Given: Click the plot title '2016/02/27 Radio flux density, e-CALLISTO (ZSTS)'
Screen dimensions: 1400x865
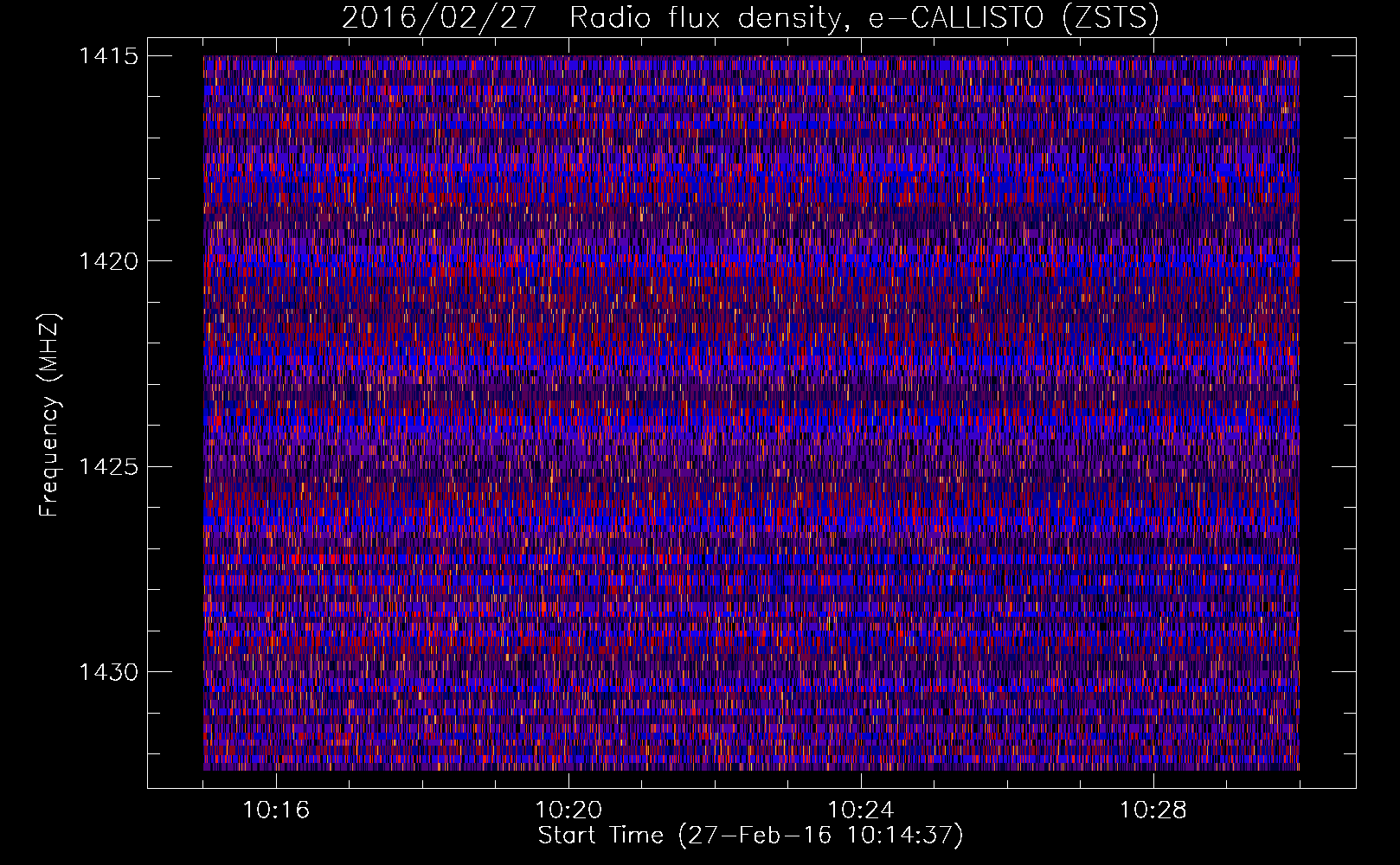Looking at the screenshot, I should tap(750, 17).
